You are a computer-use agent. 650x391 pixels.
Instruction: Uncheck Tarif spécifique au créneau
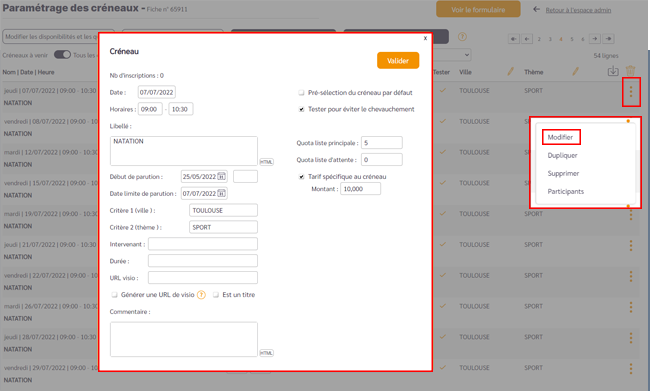click(x=301, y=177)
